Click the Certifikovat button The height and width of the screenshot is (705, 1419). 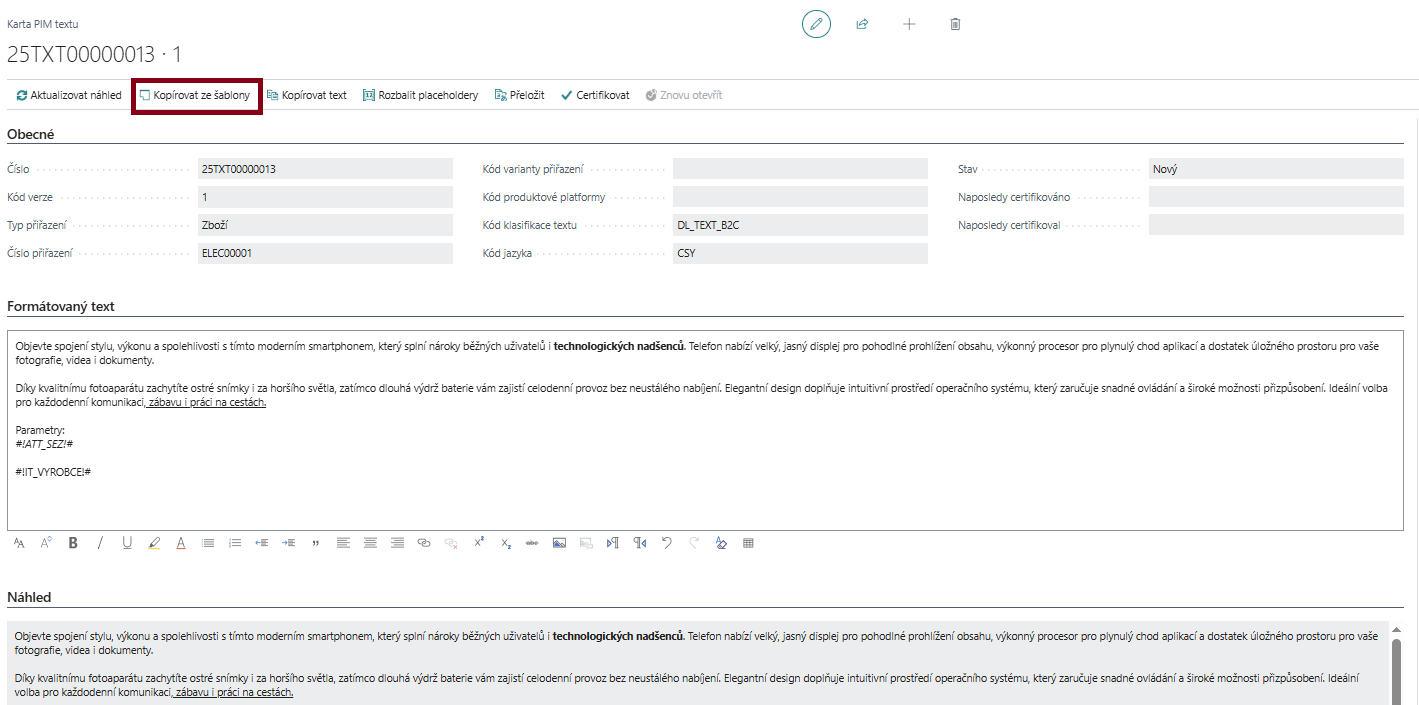point(595,95)
